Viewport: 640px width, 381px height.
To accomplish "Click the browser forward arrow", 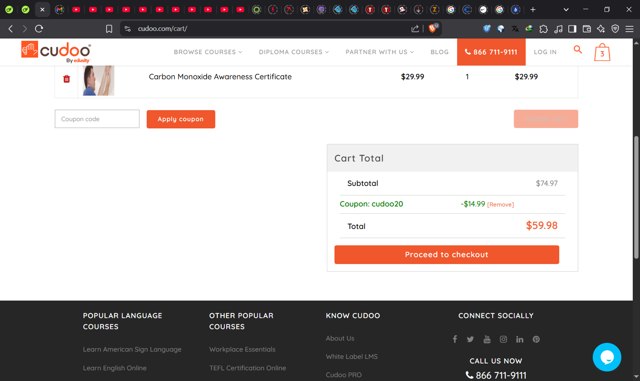I will pos(25,29).
